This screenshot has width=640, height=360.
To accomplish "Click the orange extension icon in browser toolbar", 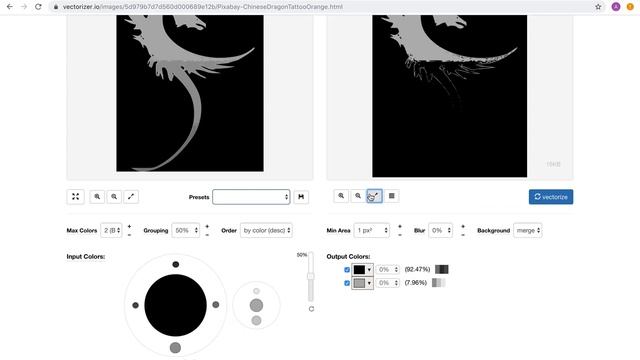I will coord(630,7).
